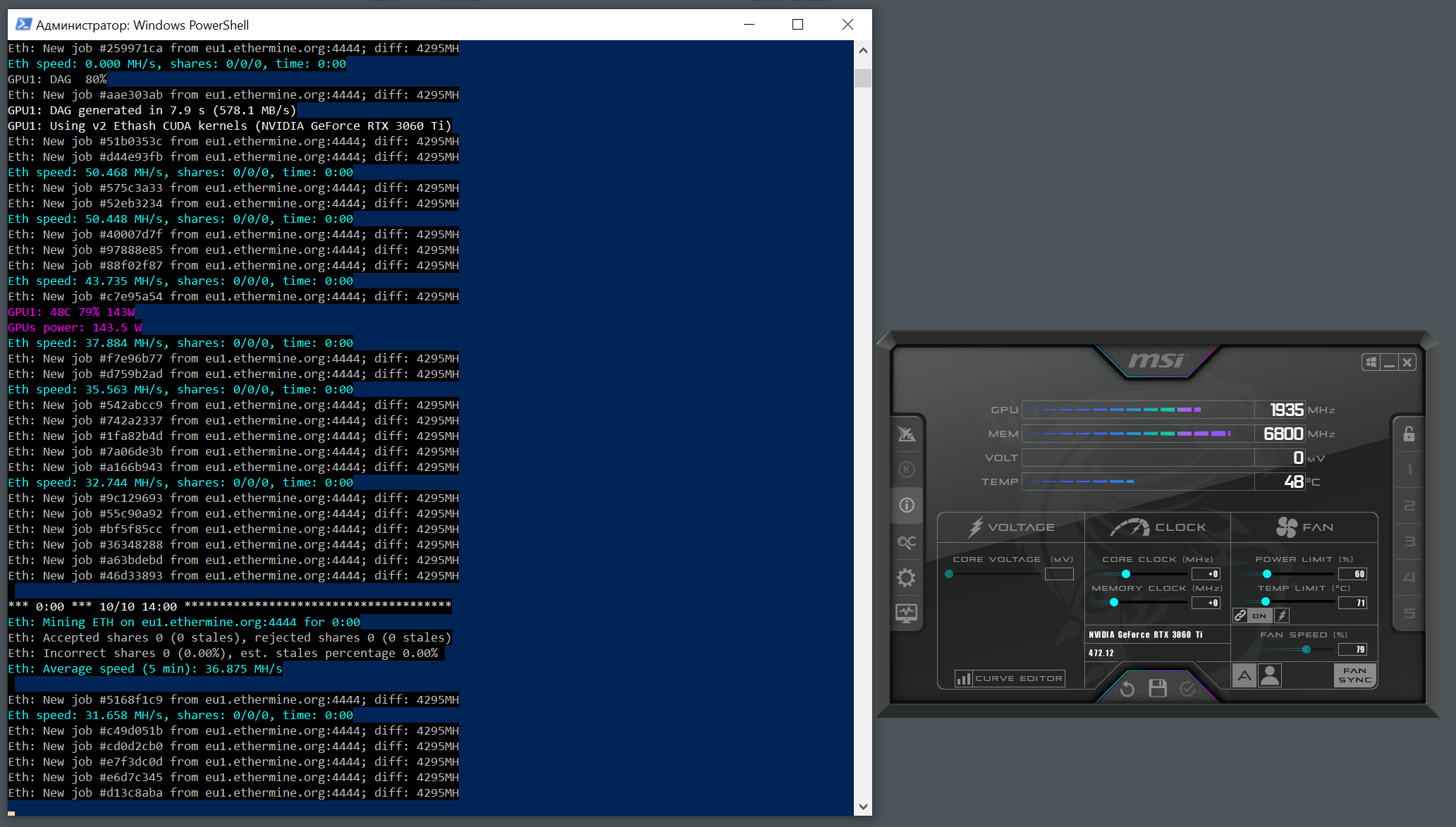The image size is (1456, 827).
Task: Select profile slot 1 in Afterburner
Action: [x=1409, y=470]
